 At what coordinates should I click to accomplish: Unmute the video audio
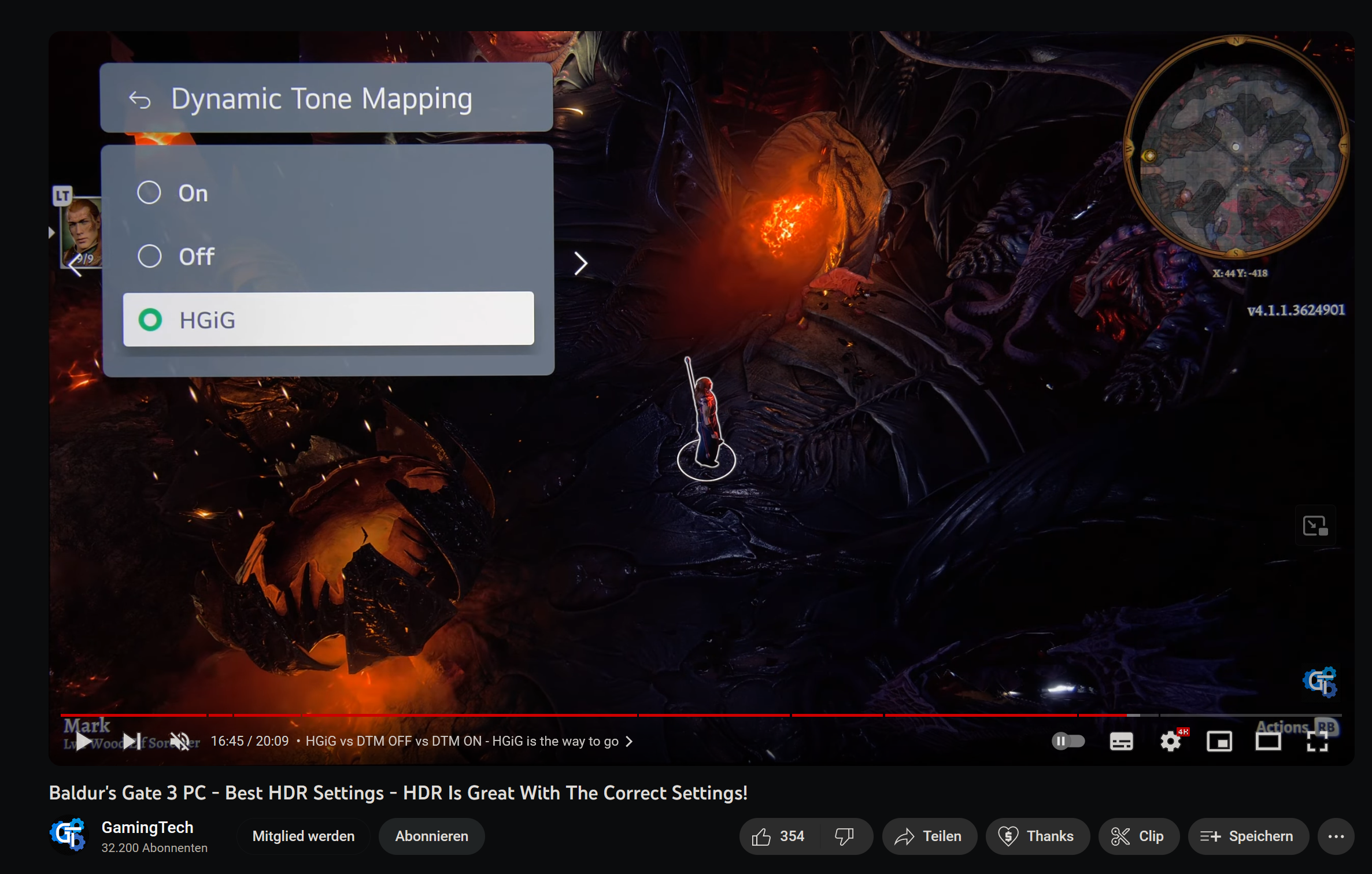[x=180, y=741]
